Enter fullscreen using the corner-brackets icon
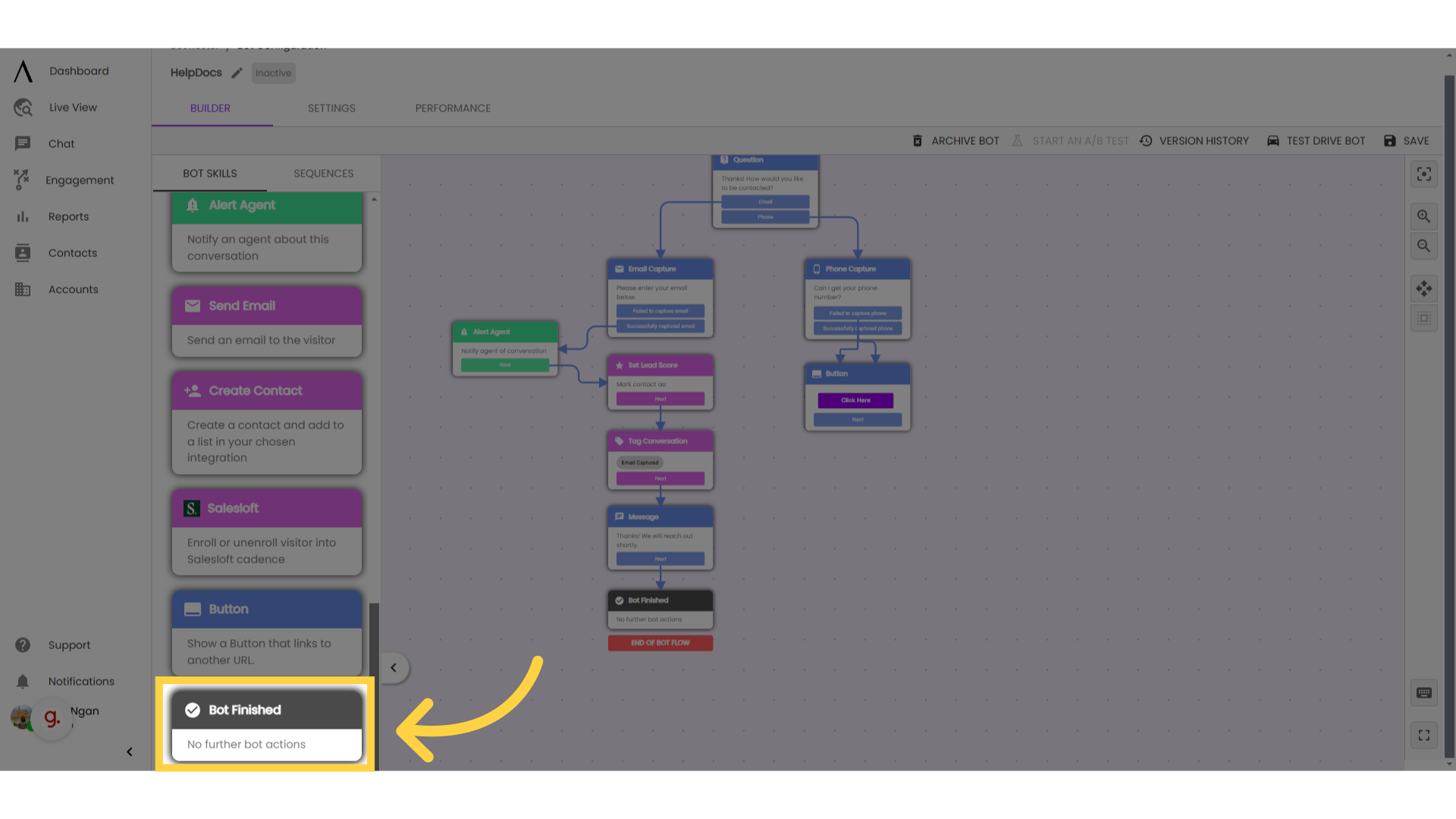Screen dimensions: 1456x819 pyautogui.click(x=1423, y=735)
